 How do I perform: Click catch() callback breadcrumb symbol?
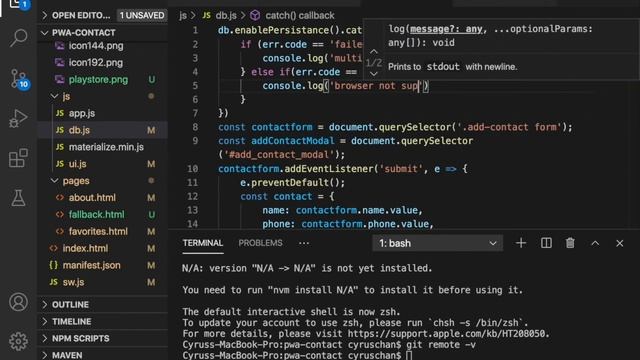point(300,16)
